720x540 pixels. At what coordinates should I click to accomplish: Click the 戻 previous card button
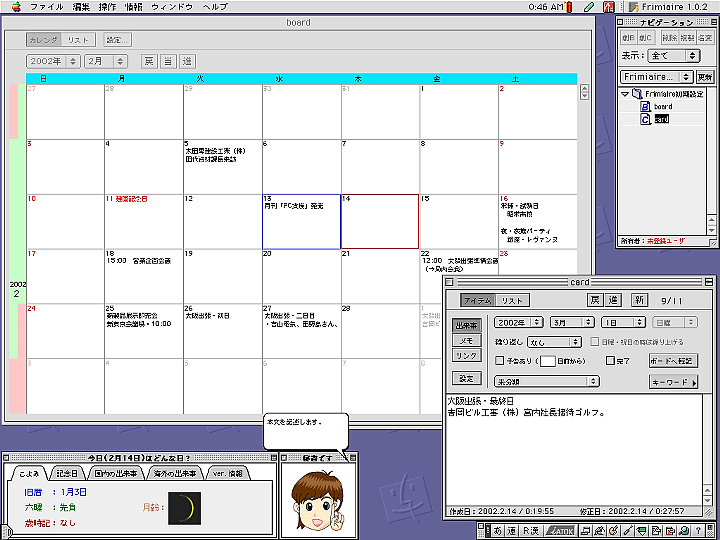[595, 301]
